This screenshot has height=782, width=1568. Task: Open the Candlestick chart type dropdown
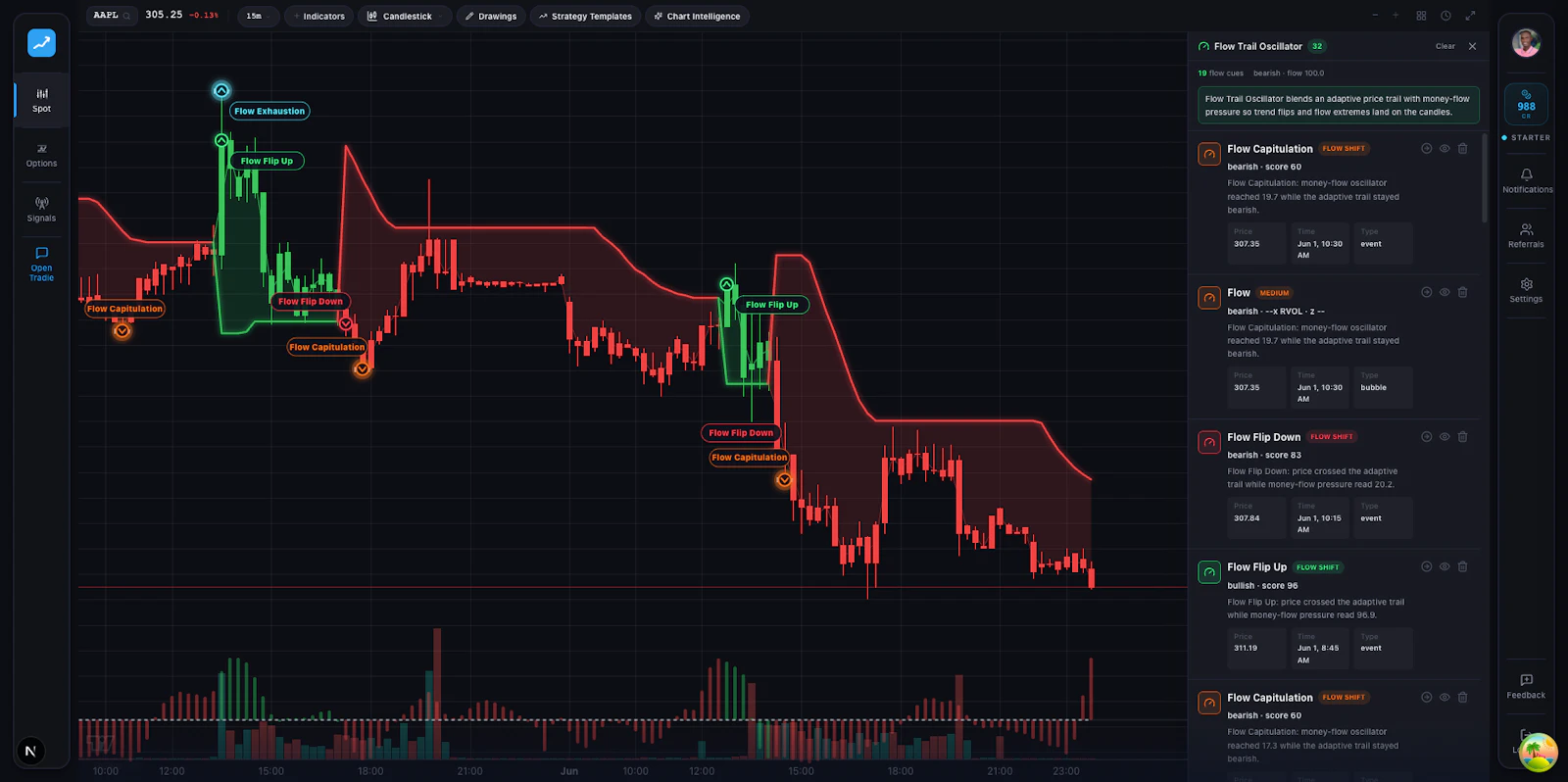coord(405,16)
